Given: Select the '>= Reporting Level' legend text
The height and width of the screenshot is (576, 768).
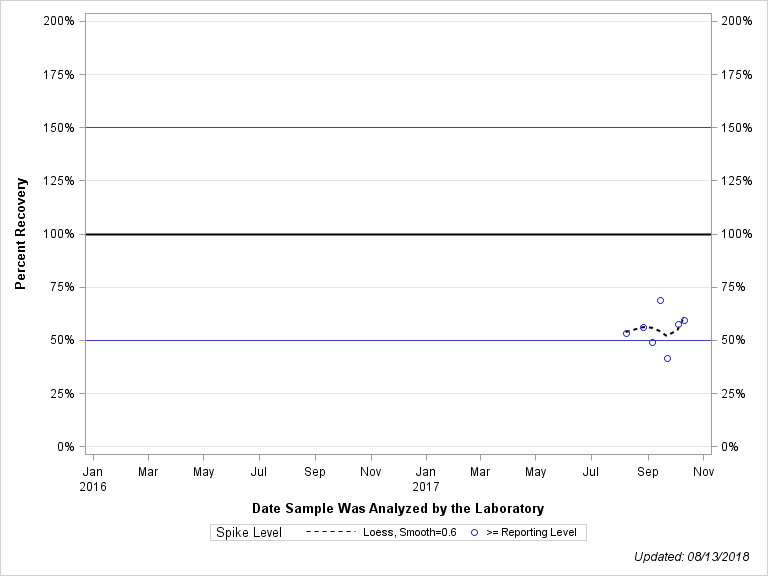Looking at the screenshot, I should click(x=531, y=532).
